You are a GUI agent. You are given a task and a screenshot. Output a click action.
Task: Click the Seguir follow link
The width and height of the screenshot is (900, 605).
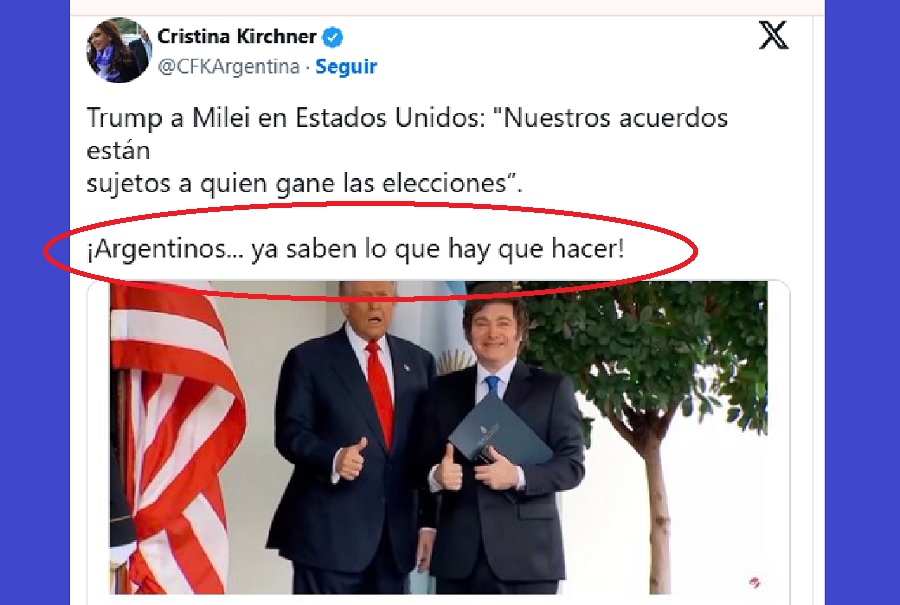coord(346,67)
